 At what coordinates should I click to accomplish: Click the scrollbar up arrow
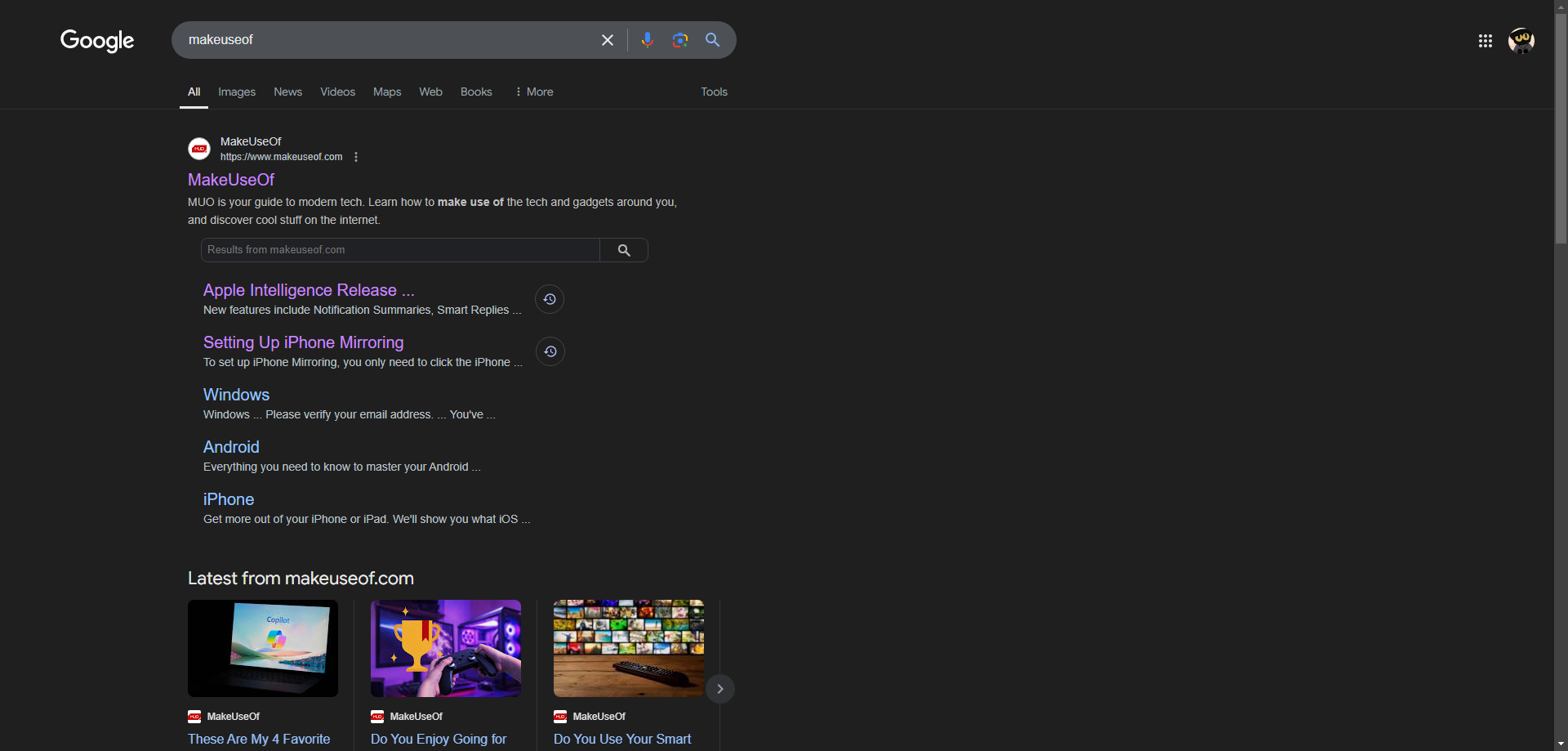coord(1561,7)
